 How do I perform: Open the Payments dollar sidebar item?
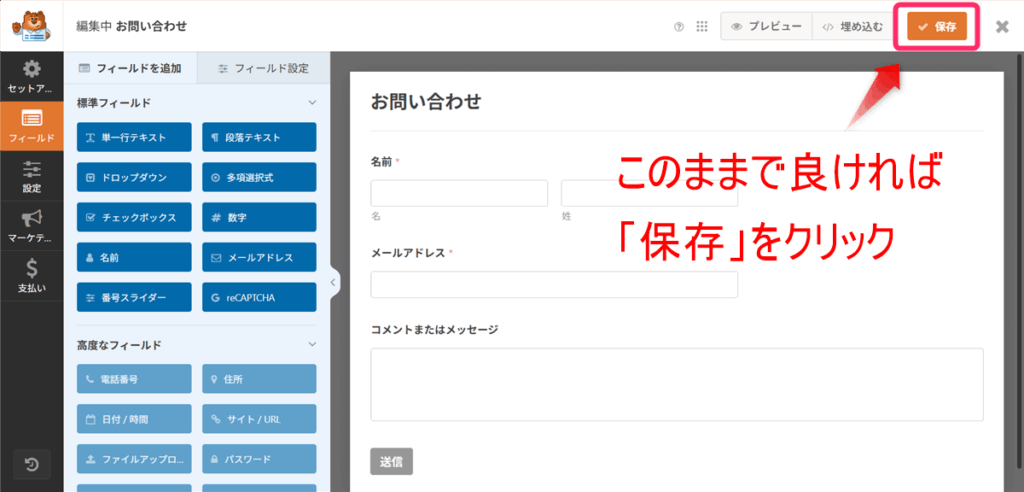(x=32, y=276)
